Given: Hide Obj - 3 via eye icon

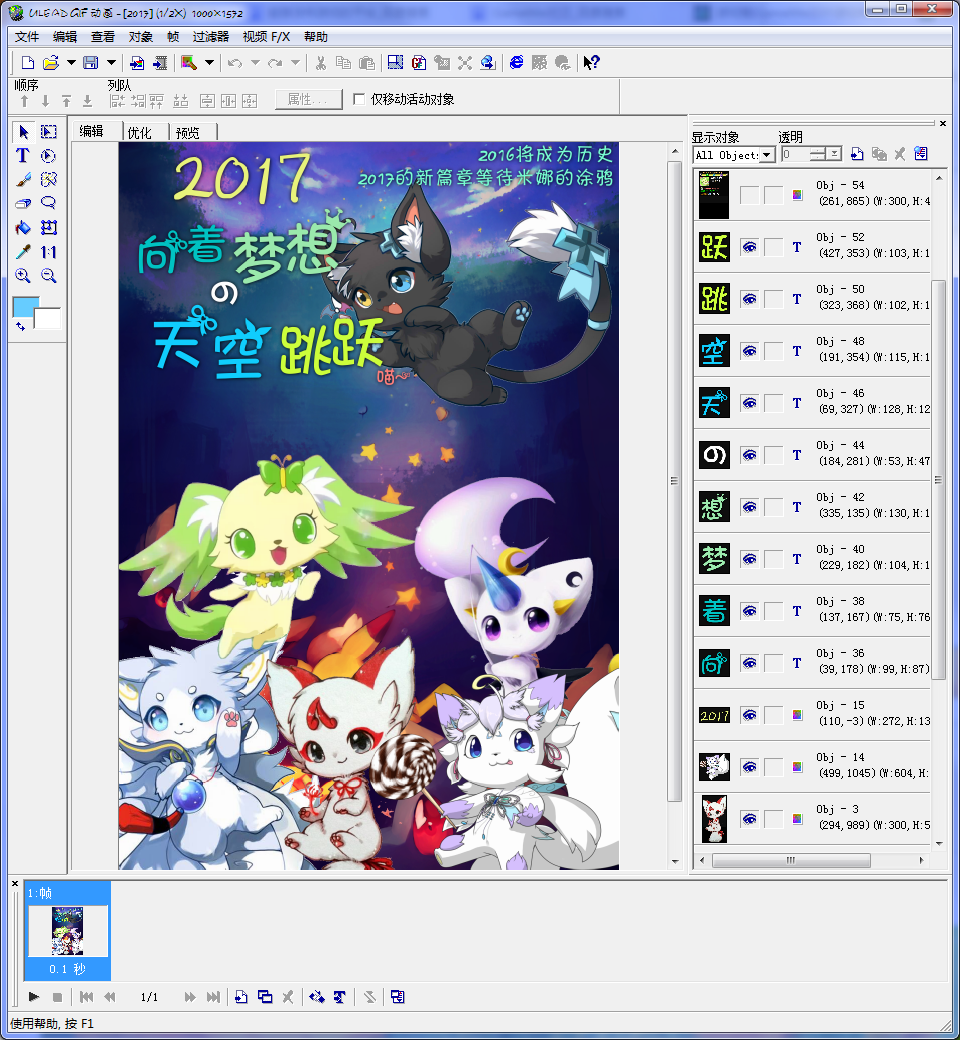Looking at the screenshot, I should click(x=750, y=819).
